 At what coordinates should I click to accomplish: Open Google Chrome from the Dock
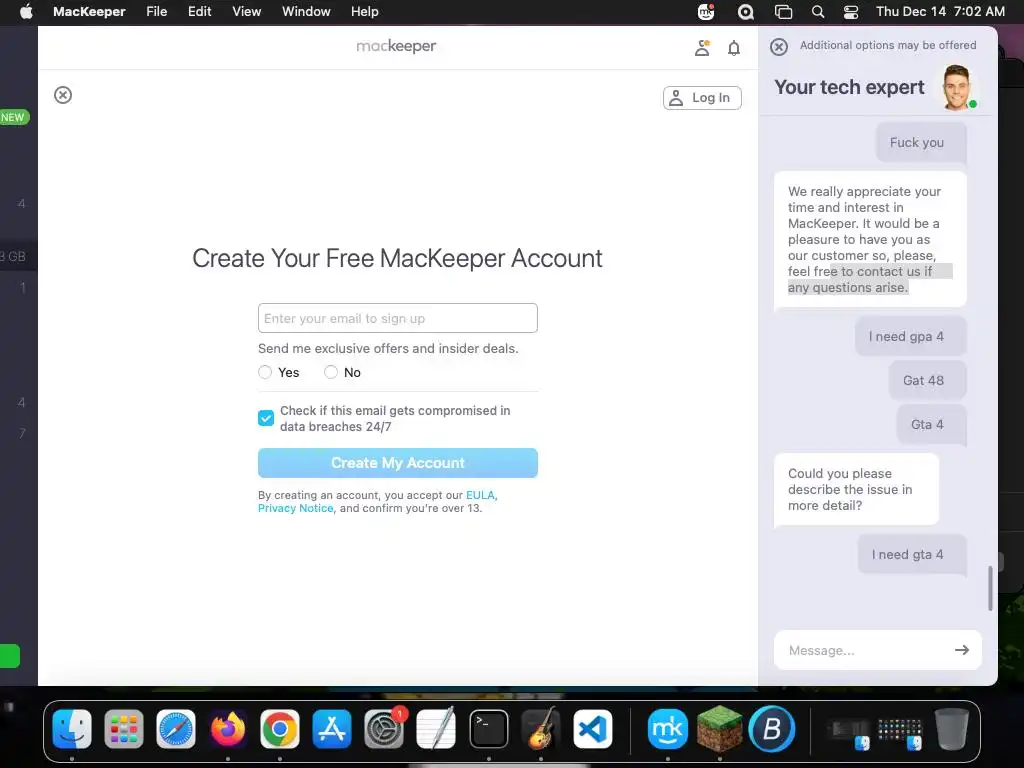coord(280,729)
